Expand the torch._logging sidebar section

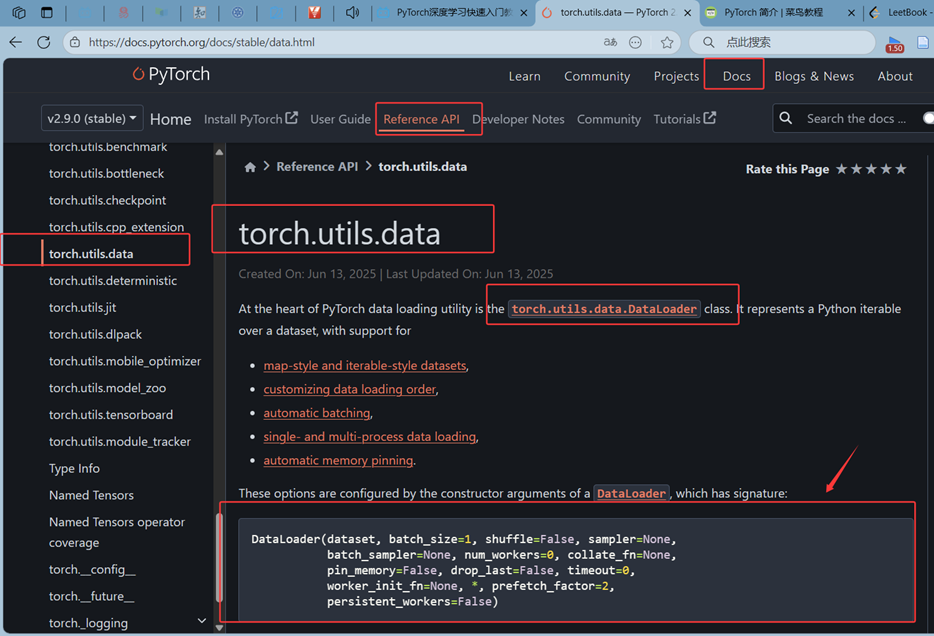202,621
